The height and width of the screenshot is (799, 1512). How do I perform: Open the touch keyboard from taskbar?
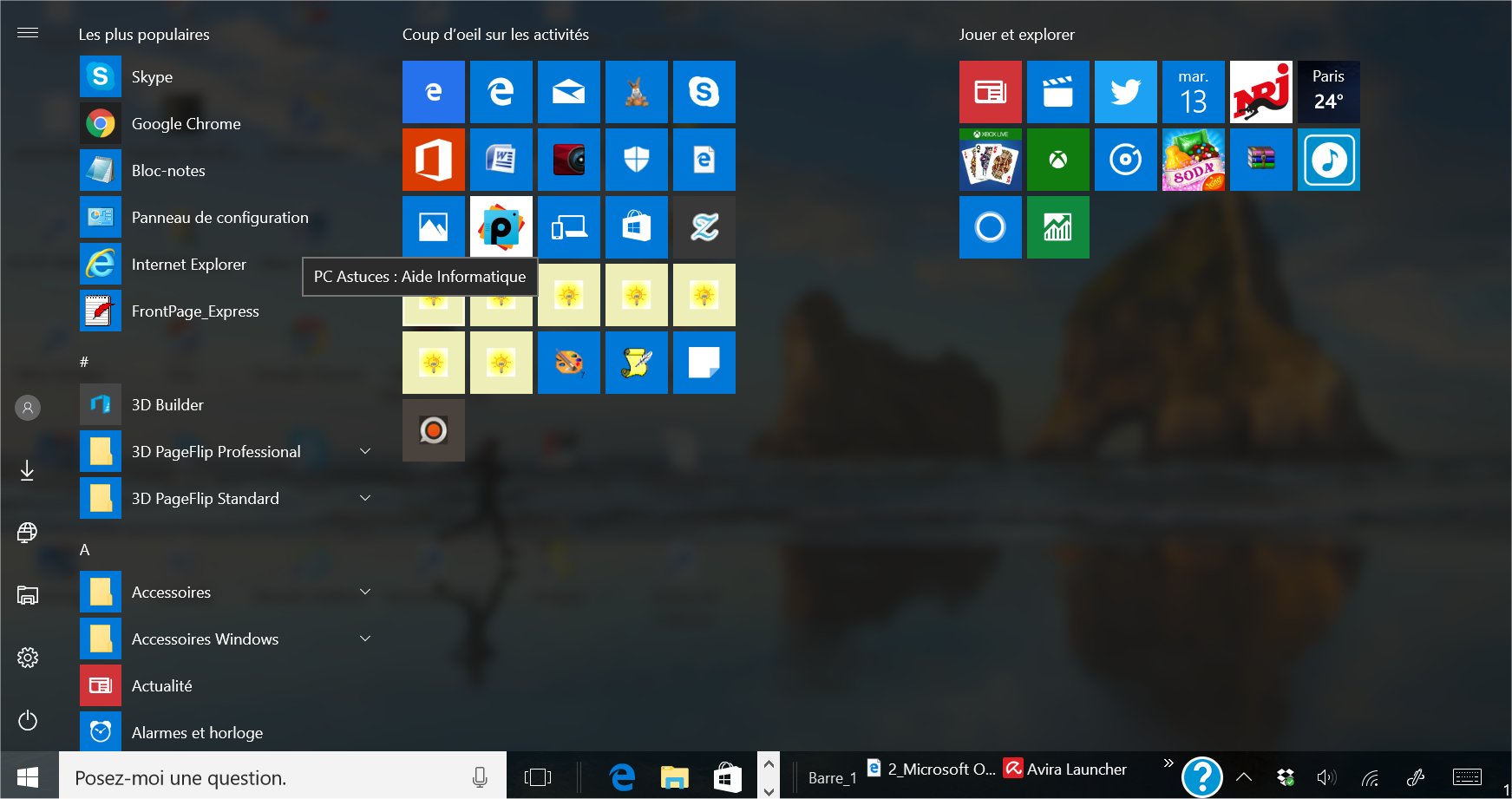(x=1467, y=776)
